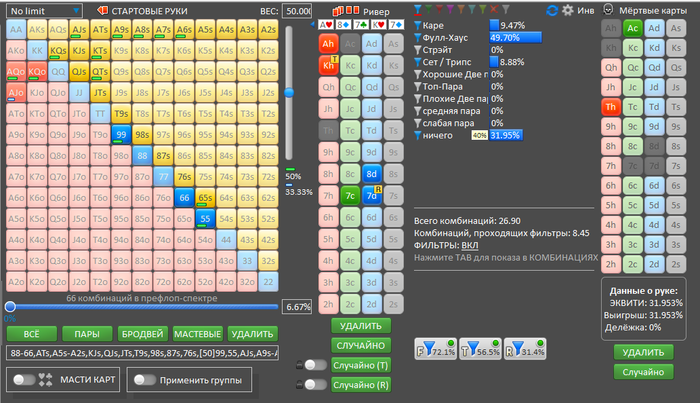Click the turn filter button T 56.5%
This screenshot has height=403, width=700.
[x=480, y=349]
